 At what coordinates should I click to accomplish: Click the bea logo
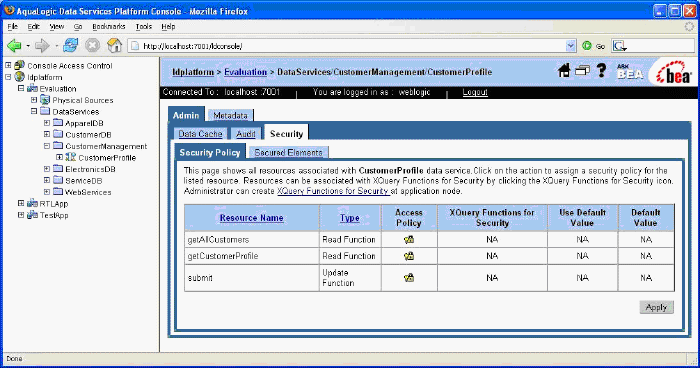tap(673, 73)
